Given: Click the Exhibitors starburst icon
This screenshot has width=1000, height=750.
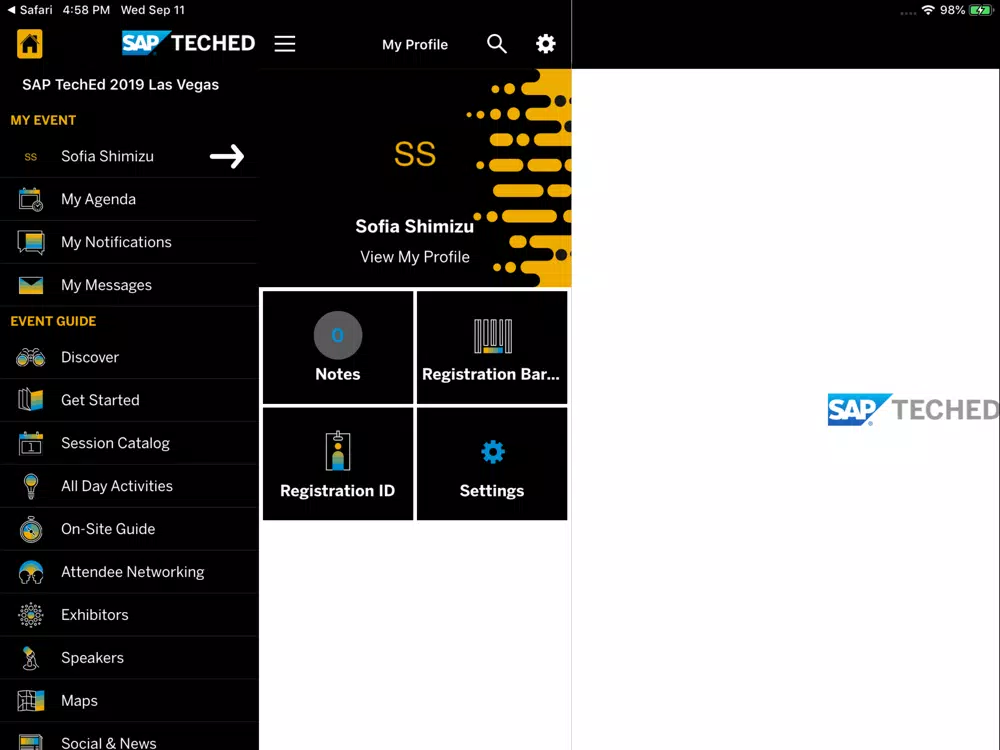Looking at the screenshot, I should [31, 615].
